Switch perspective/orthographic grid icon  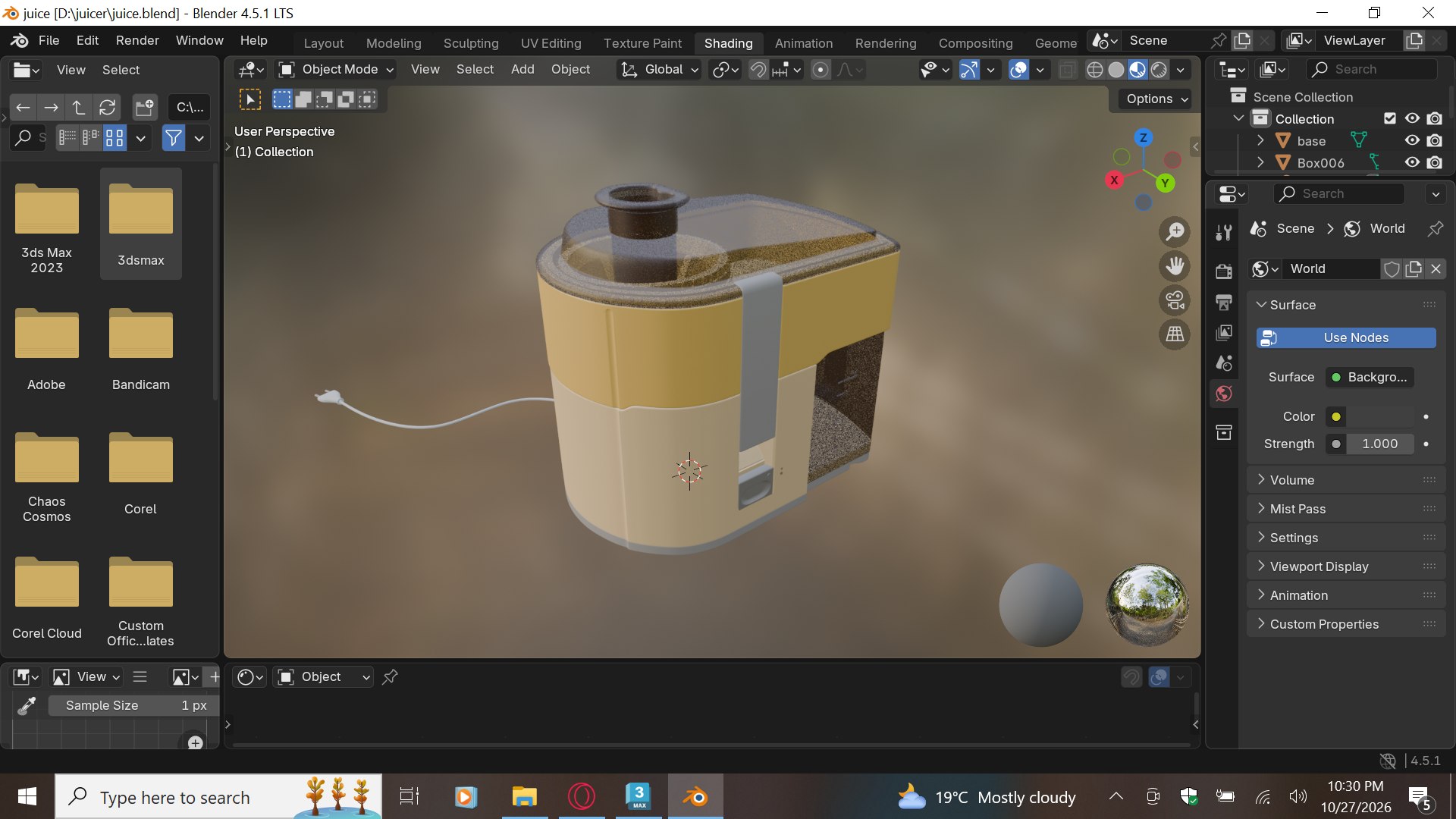coord(1175,334)
